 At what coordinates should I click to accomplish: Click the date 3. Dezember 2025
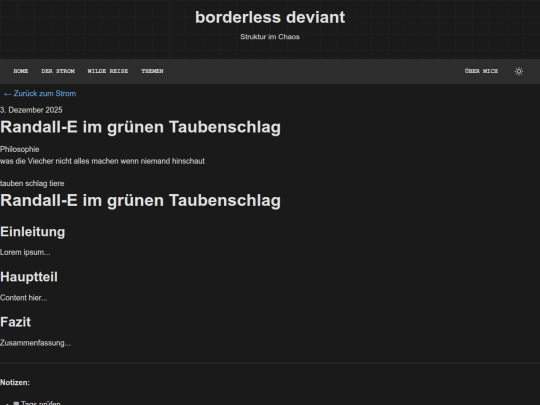click(31, 110)
